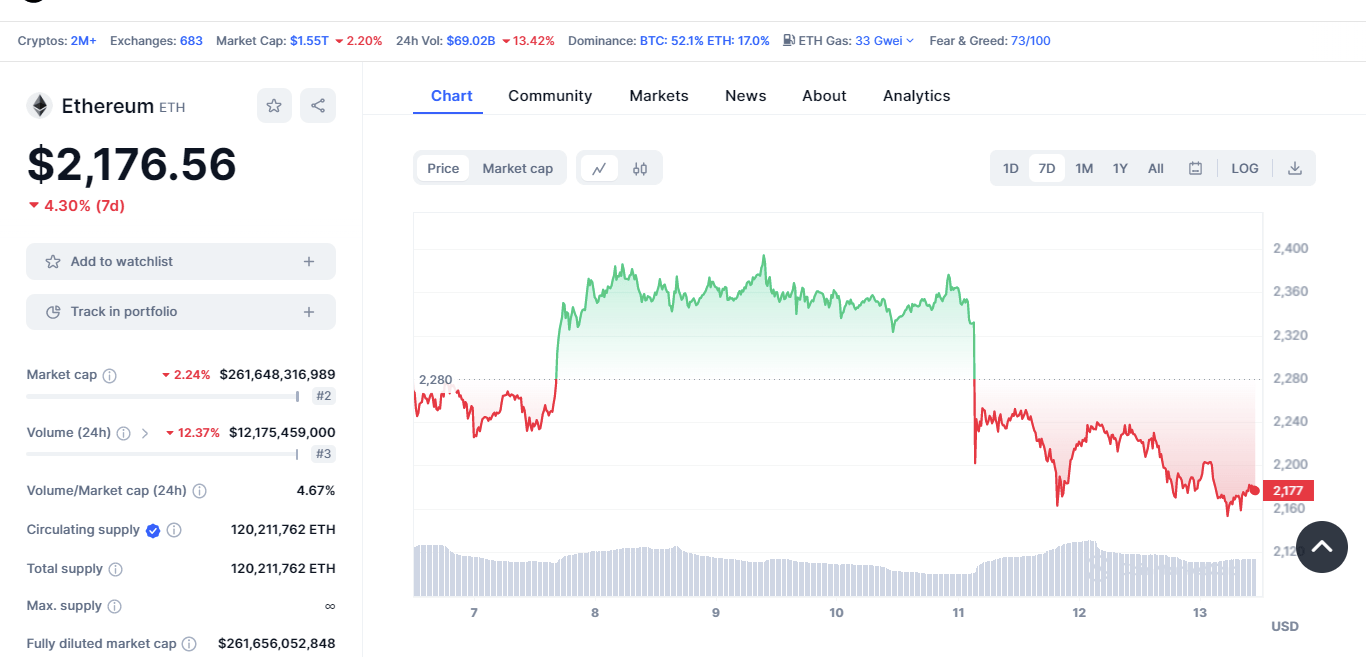Open the calendar date range picker
The width and height of the screenshot is (1366, 657).
1195,168
